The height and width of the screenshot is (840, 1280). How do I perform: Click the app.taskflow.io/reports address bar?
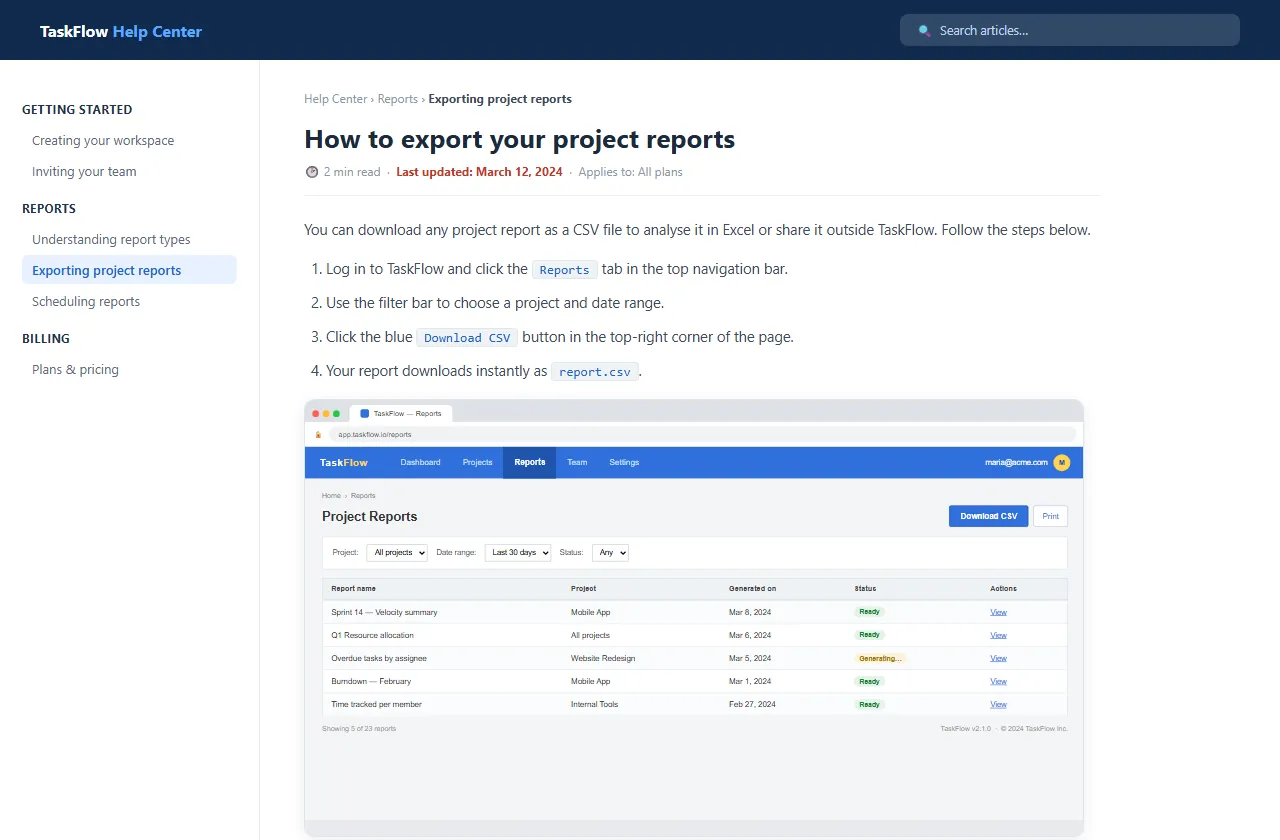702,434
